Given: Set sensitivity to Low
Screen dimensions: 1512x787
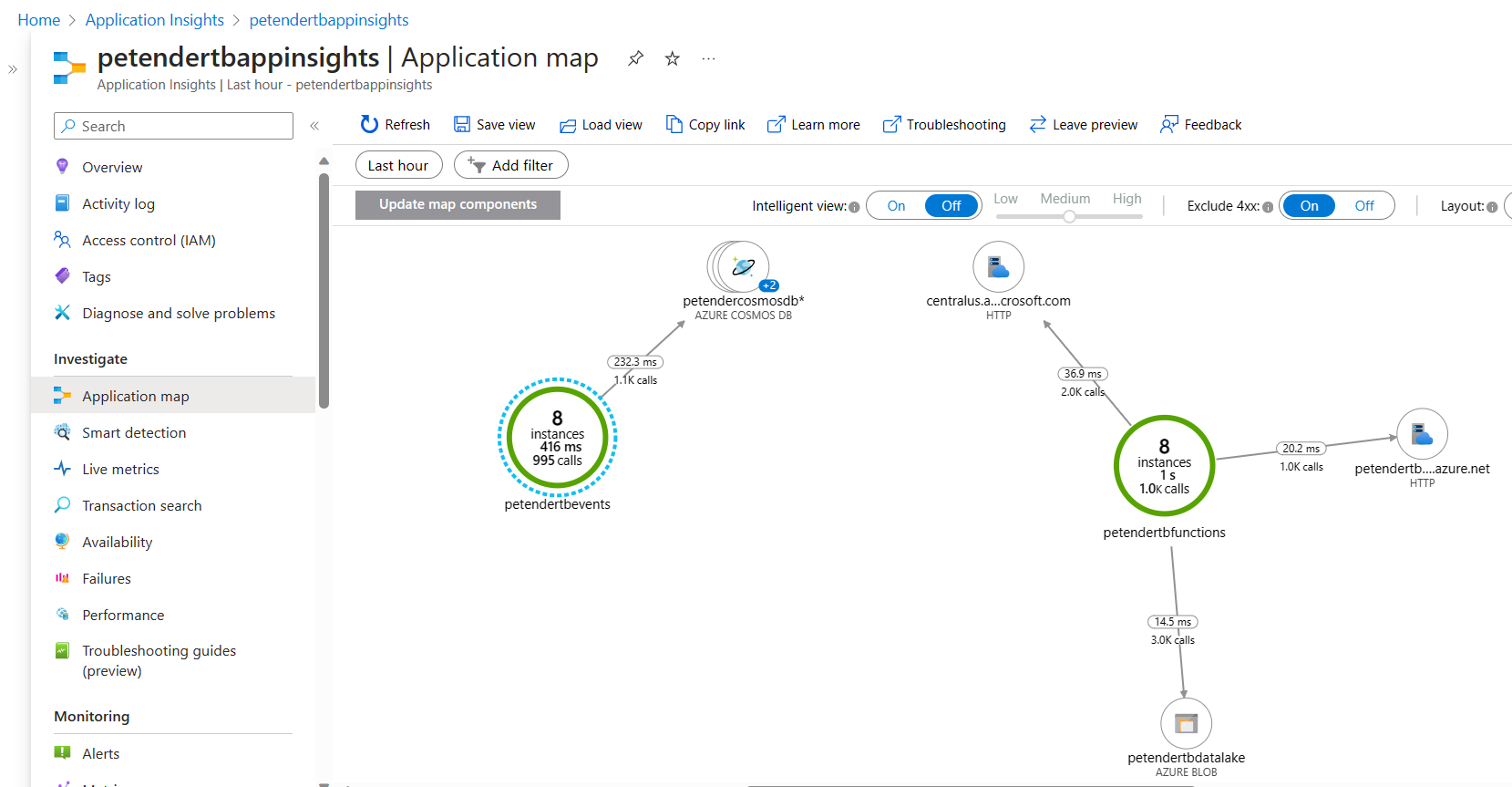Looking at the screenshot, I should [x=1005, y=199].
